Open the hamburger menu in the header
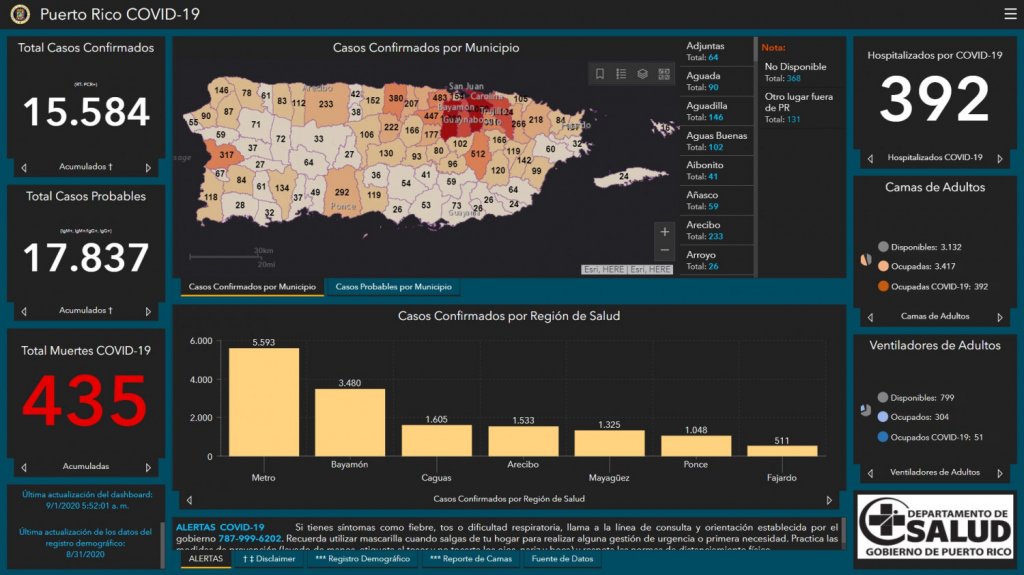 click(x=1010, y=14)
